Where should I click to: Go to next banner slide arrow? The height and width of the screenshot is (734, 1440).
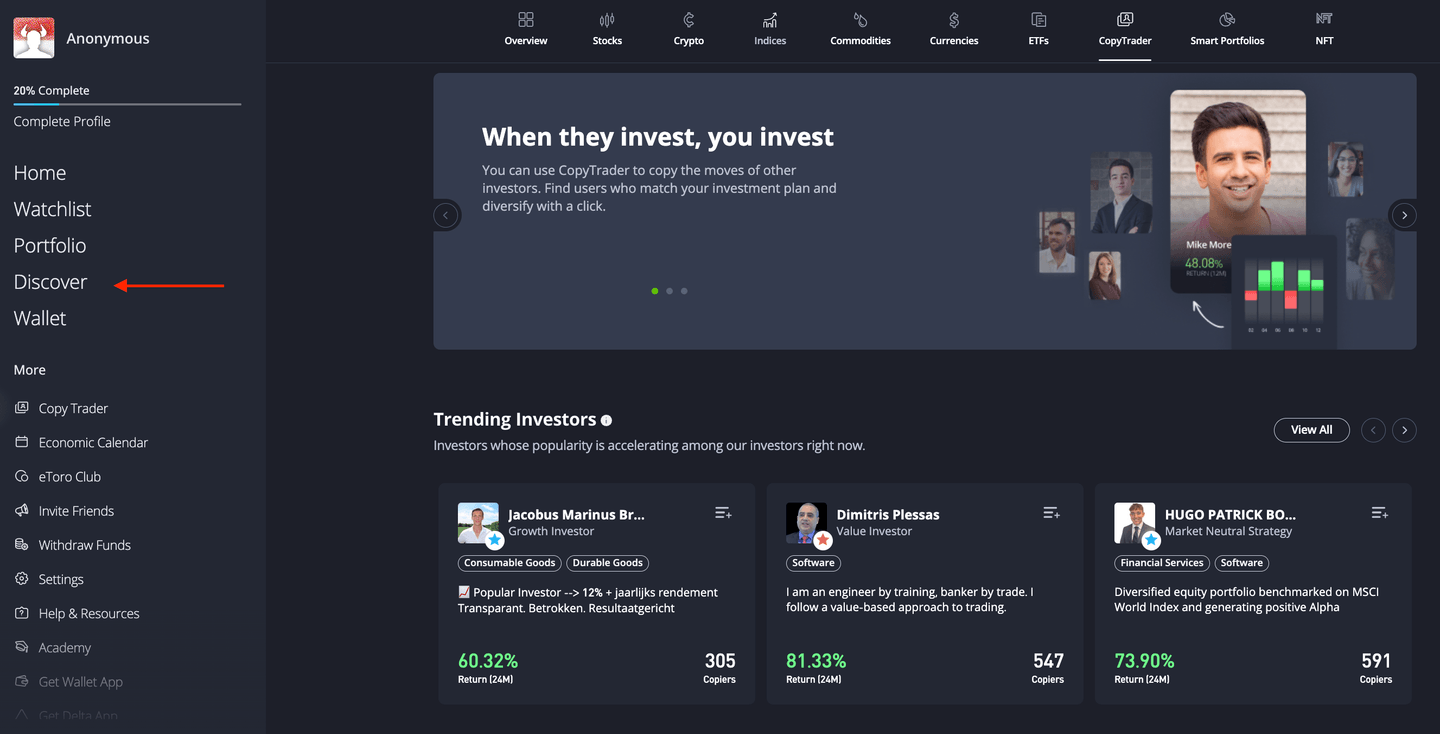[1404, 215]
